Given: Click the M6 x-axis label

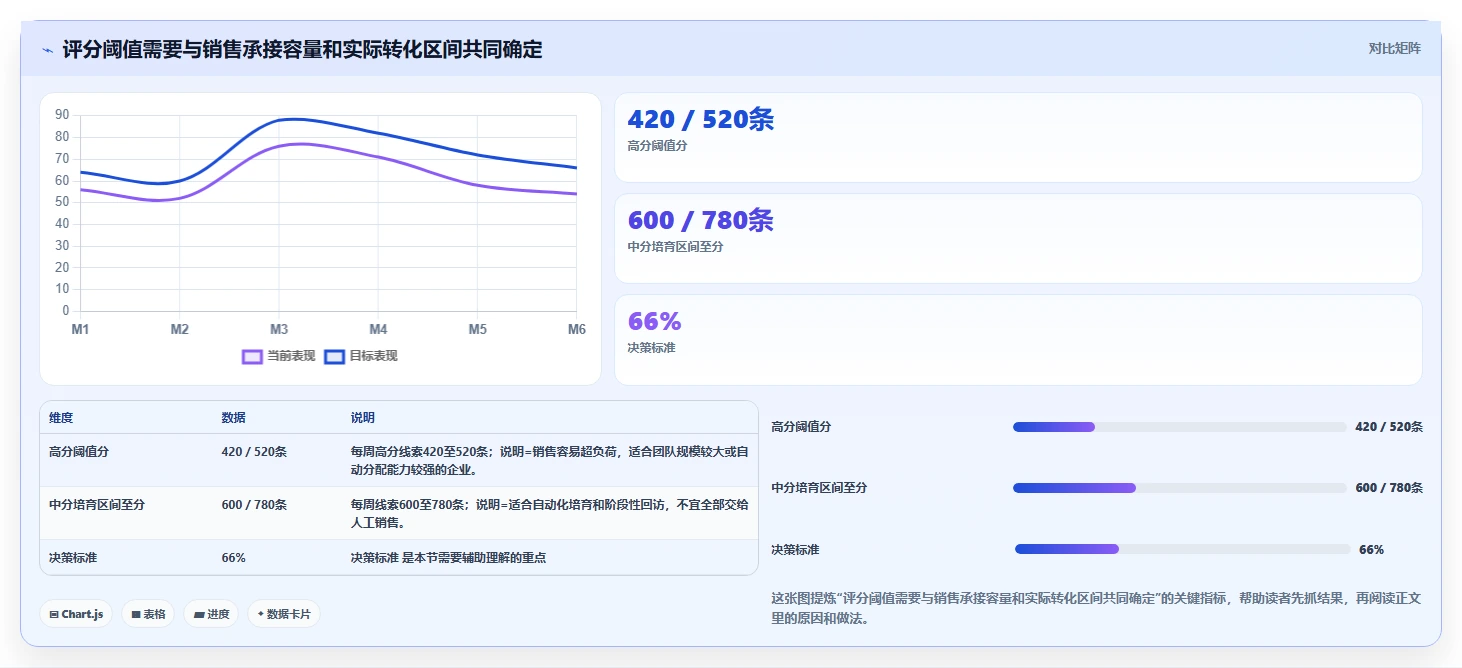Looking at the screenshot, I should click(x=577, y=329).
